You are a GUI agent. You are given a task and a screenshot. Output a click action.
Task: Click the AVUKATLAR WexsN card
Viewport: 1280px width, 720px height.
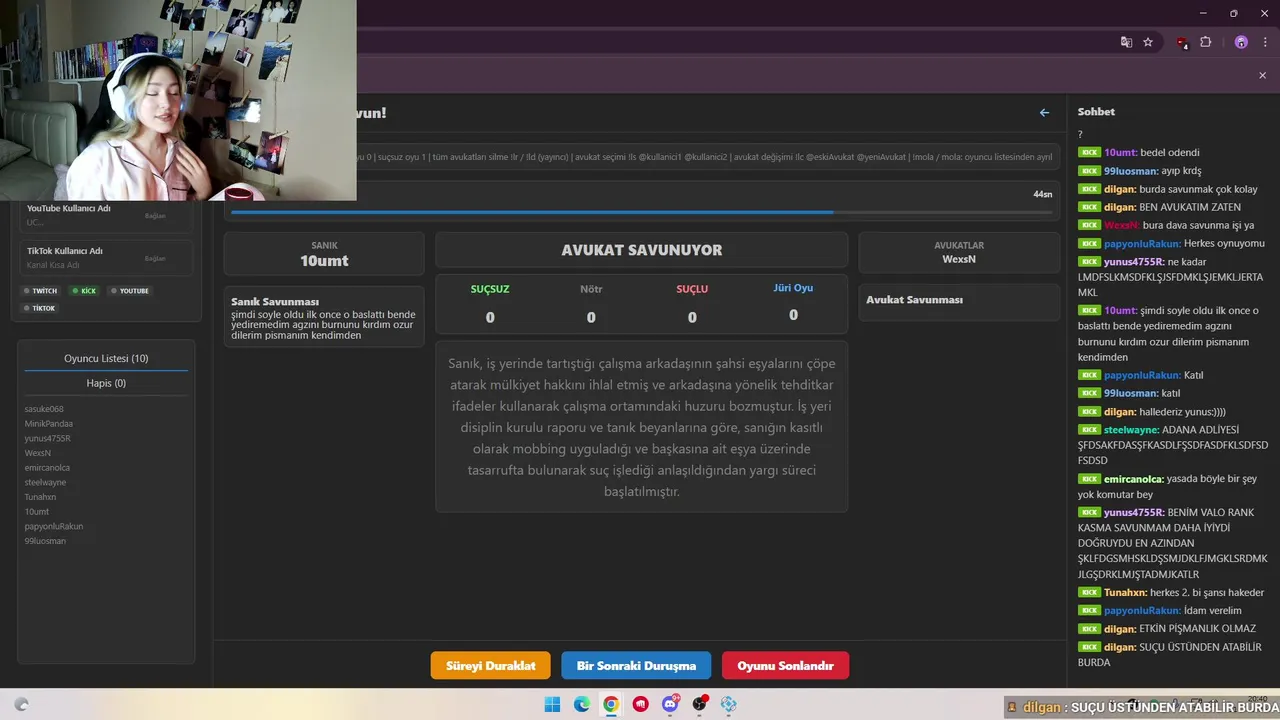959,252
